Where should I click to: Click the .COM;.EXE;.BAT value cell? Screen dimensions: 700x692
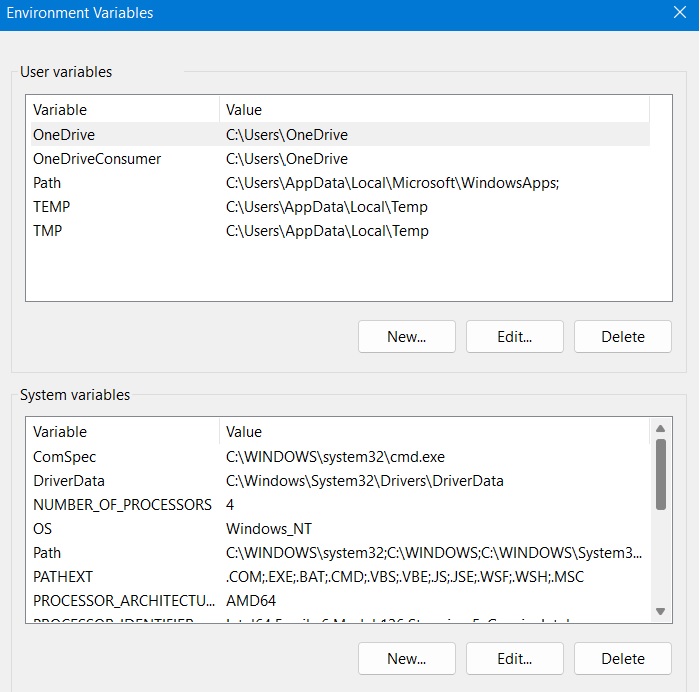click(404, 577)
